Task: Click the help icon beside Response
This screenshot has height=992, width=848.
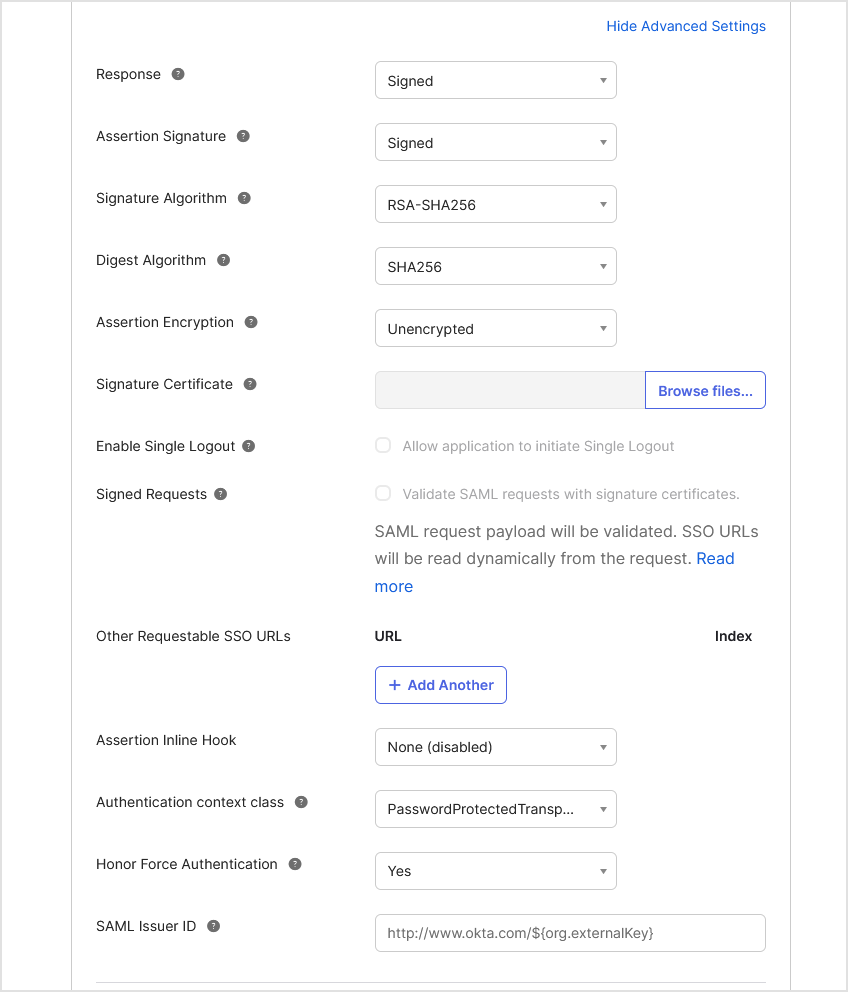Action: [x=178, y=73]
